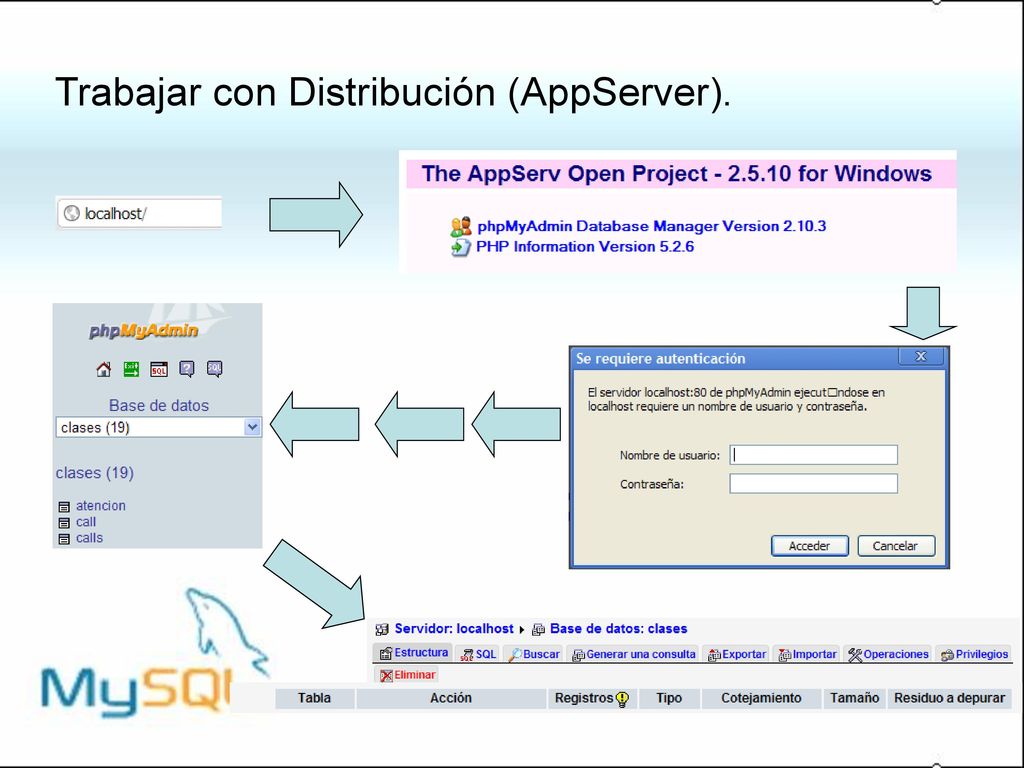Open the SQL documentation icon in sidebar
Screen dimensions: 1024x768
214,369
